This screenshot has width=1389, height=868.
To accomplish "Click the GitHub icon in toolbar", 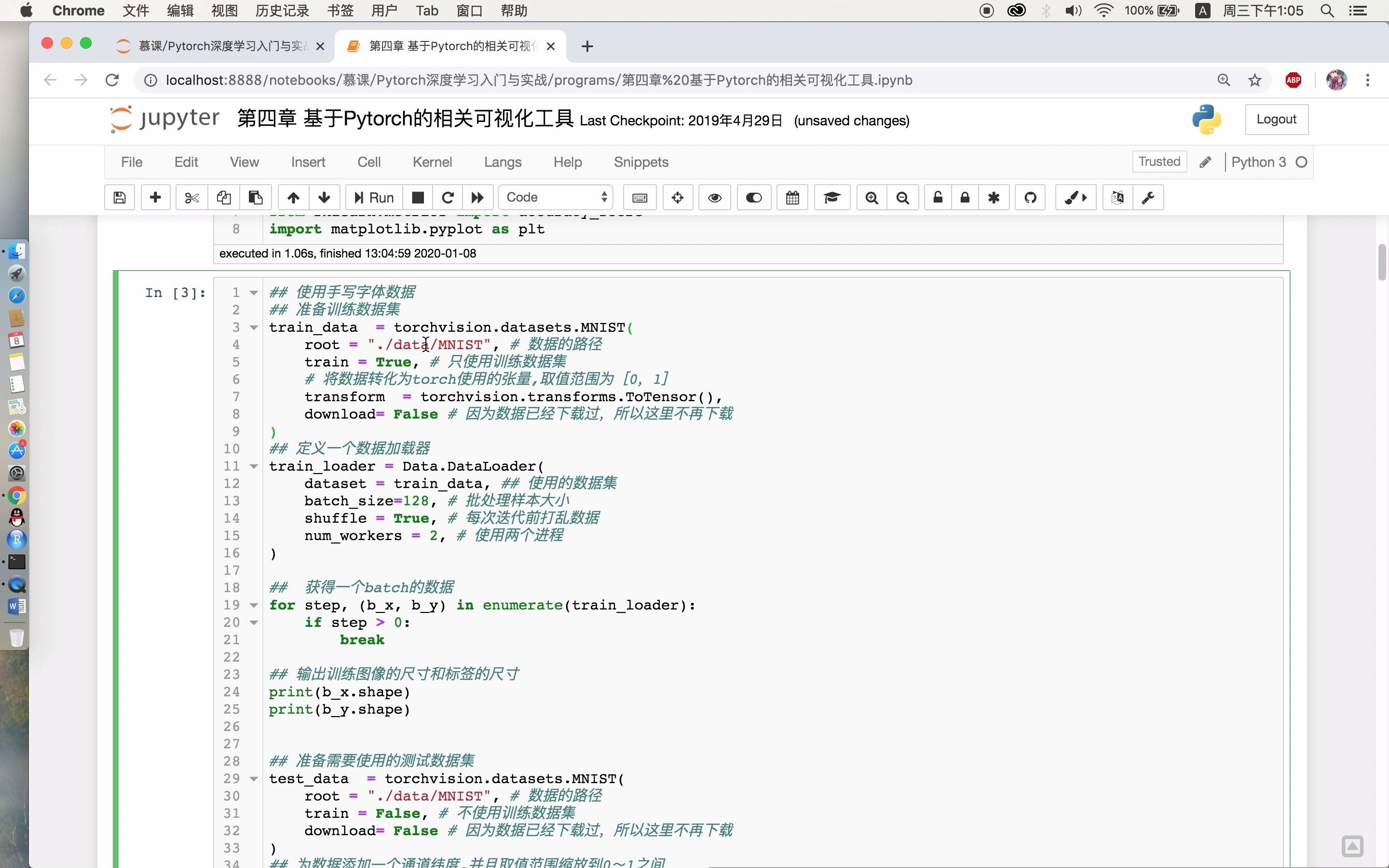I will click(x=1030, y=198).
